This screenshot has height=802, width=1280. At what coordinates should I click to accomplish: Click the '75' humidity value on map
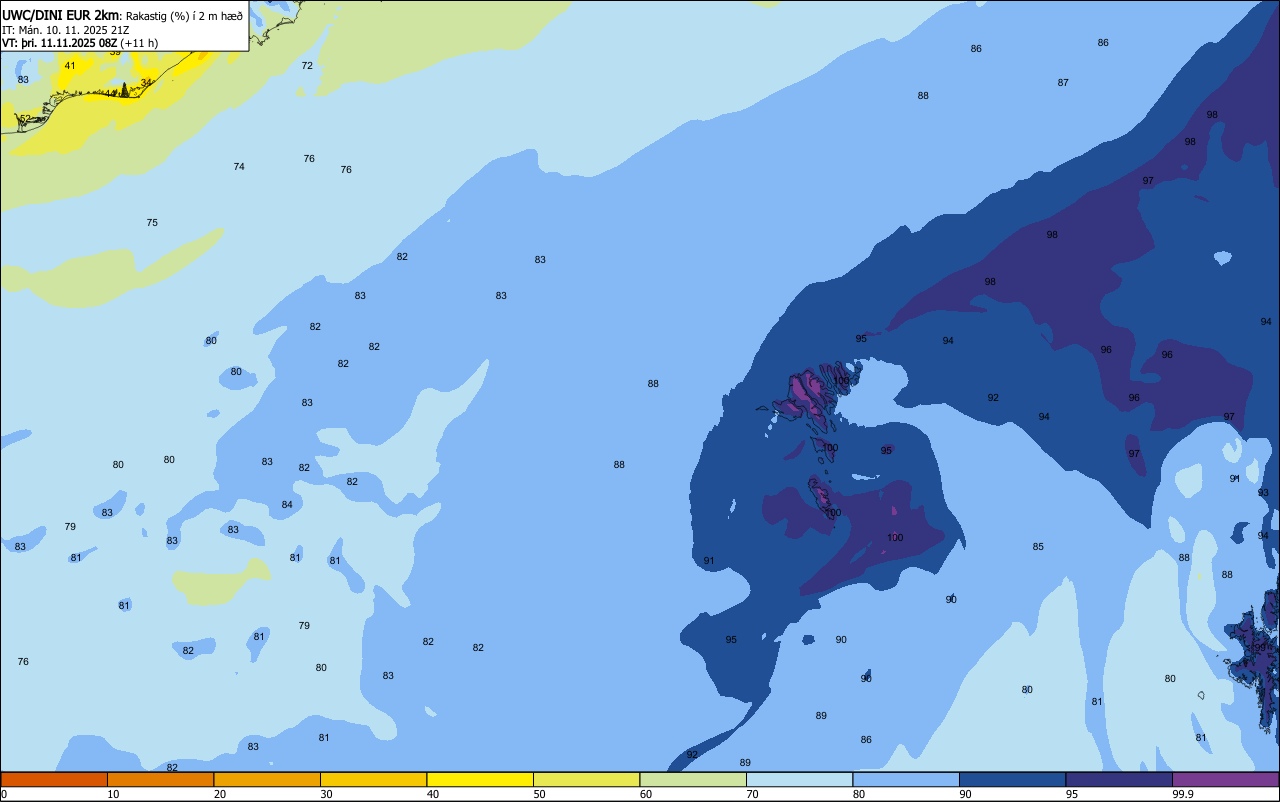click(152, 223)
